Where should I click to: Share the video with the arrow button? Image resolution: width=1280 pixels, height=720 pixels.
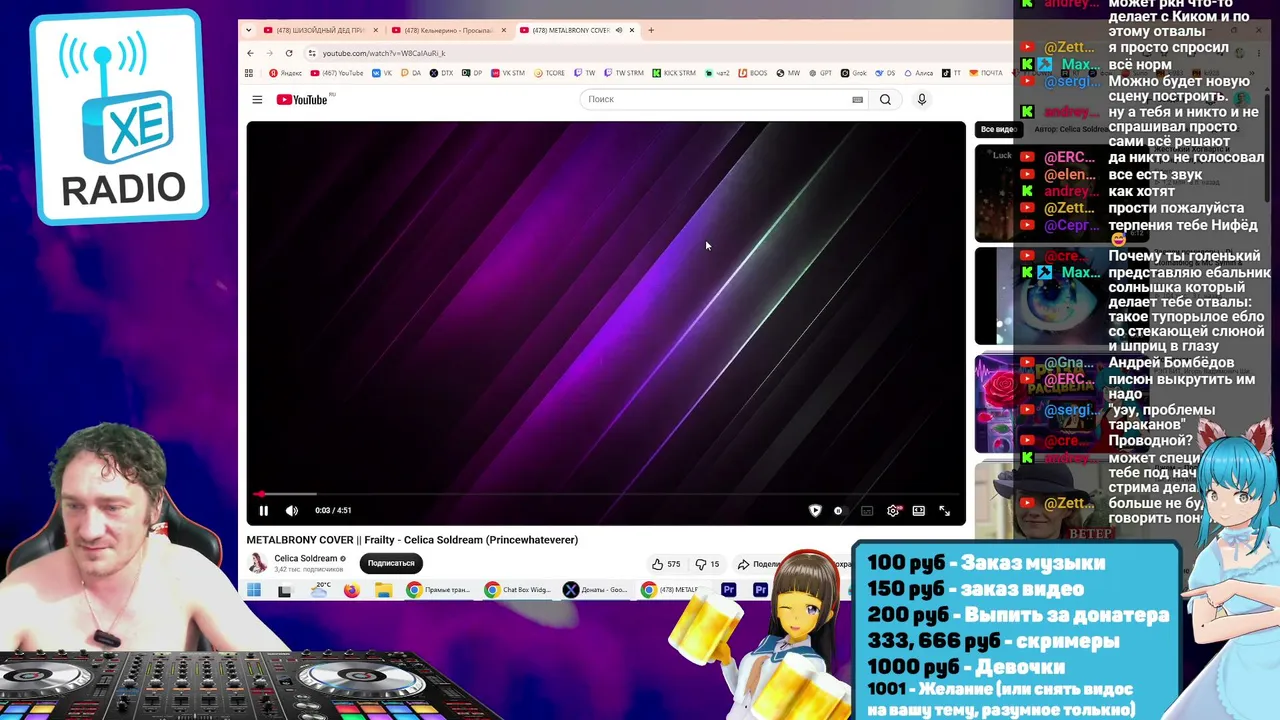[x=759, y=564]
